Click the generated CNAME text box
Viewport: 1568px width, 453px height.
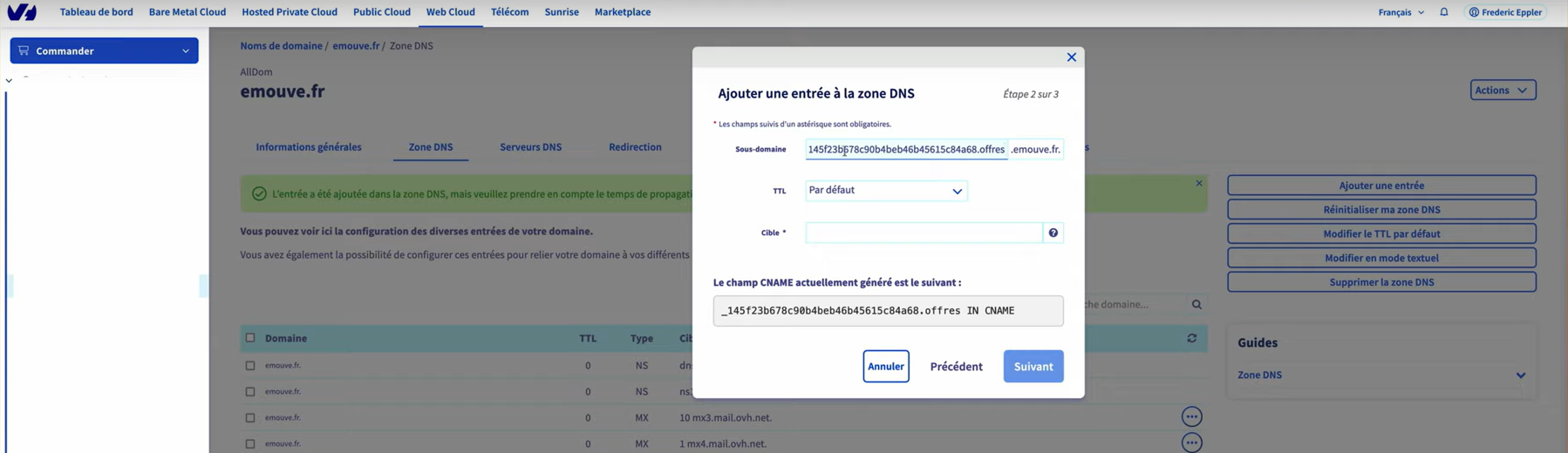(888, 311)
